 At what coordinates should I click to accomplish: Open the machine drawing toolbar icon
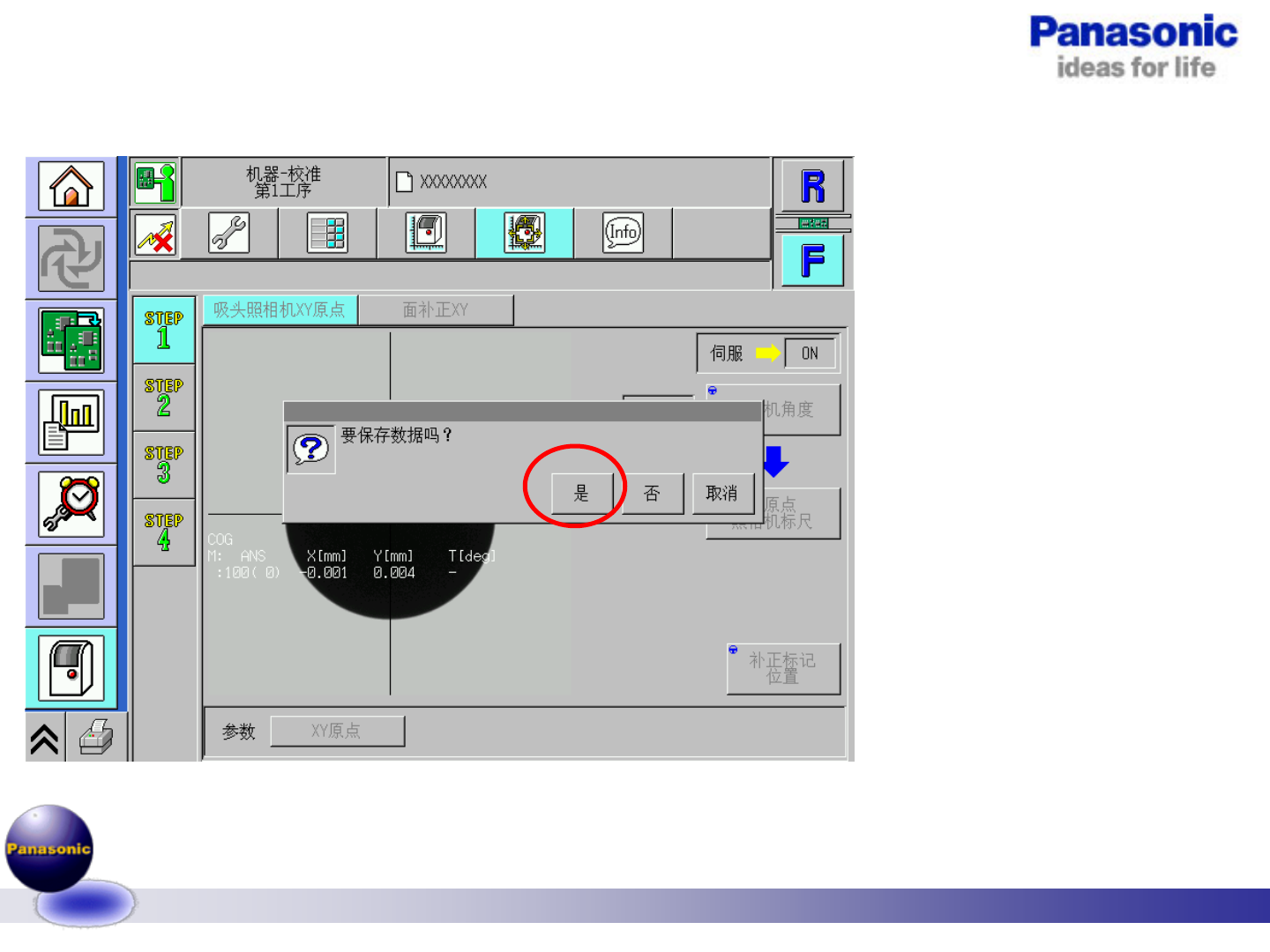click(426, 234)
